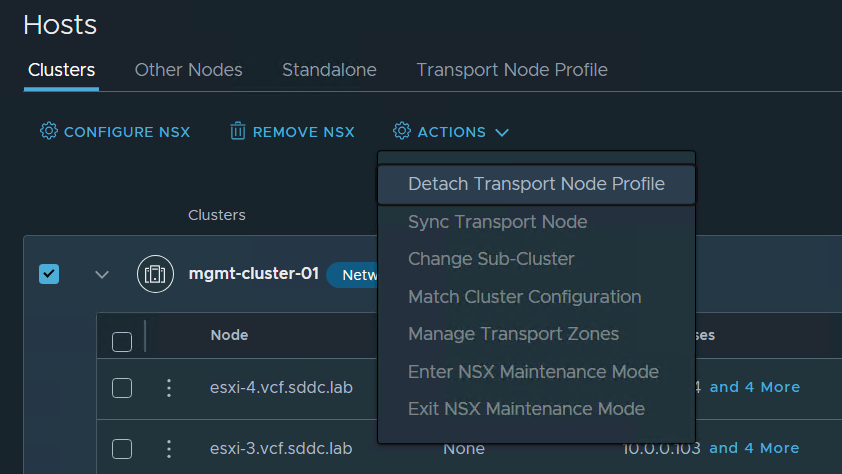Click the Actions gear icon

coord(402,131)
